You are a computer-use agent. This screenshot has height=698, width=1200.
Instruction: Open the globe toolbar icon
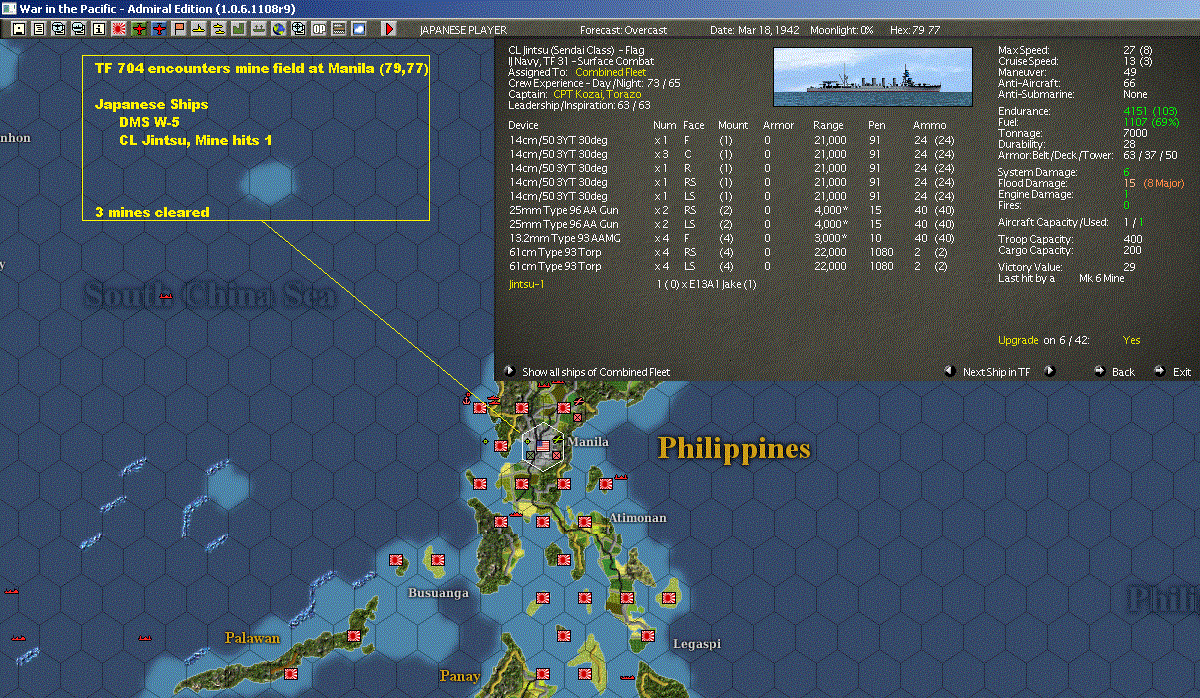pyautogui.click(x=278, y=29)
